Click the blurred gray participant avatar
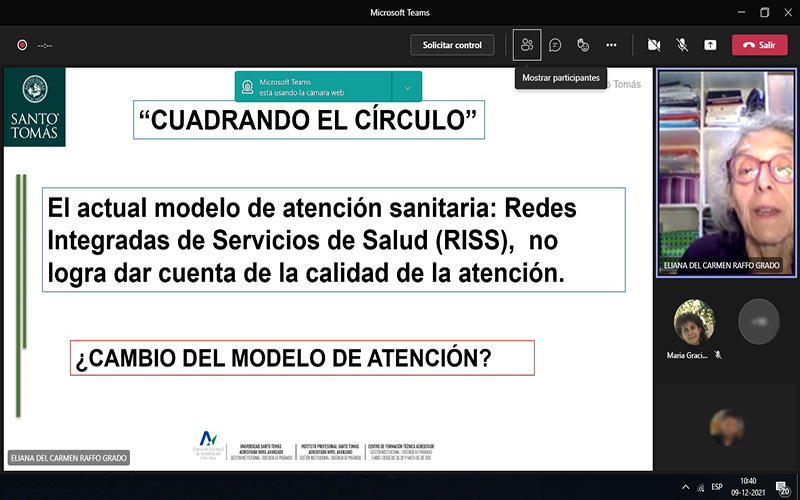 click(x=759, y=321)
